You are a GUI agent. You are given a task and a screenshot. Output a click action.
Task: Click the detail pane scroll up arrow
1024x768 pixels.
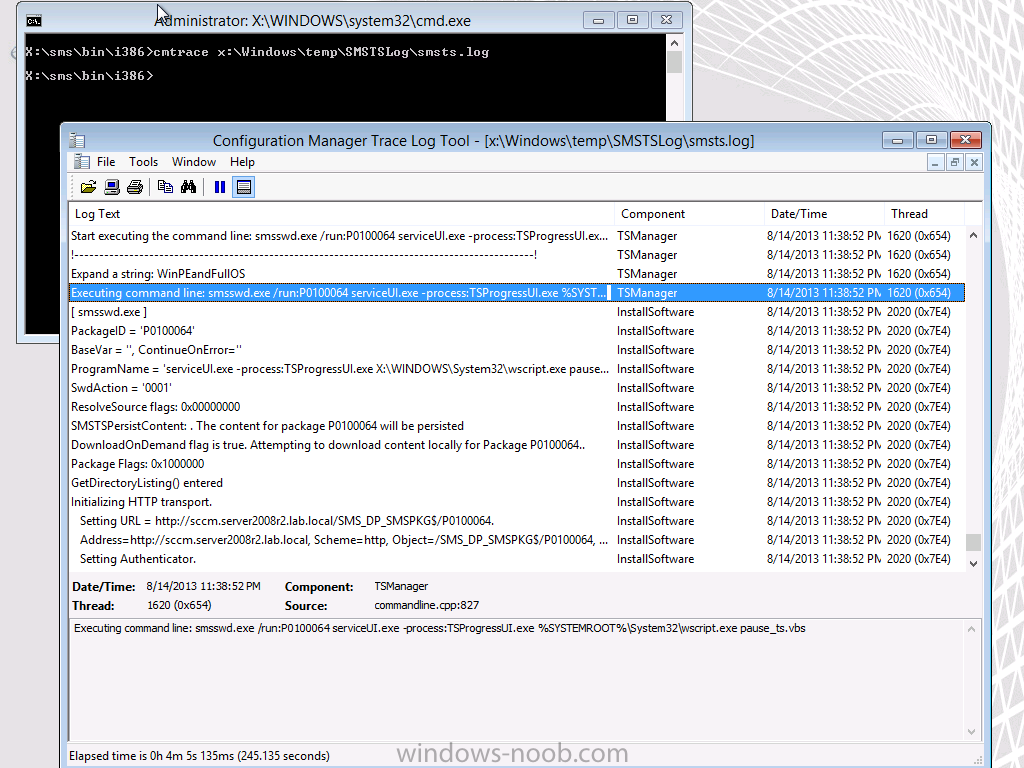coord(972,629)
